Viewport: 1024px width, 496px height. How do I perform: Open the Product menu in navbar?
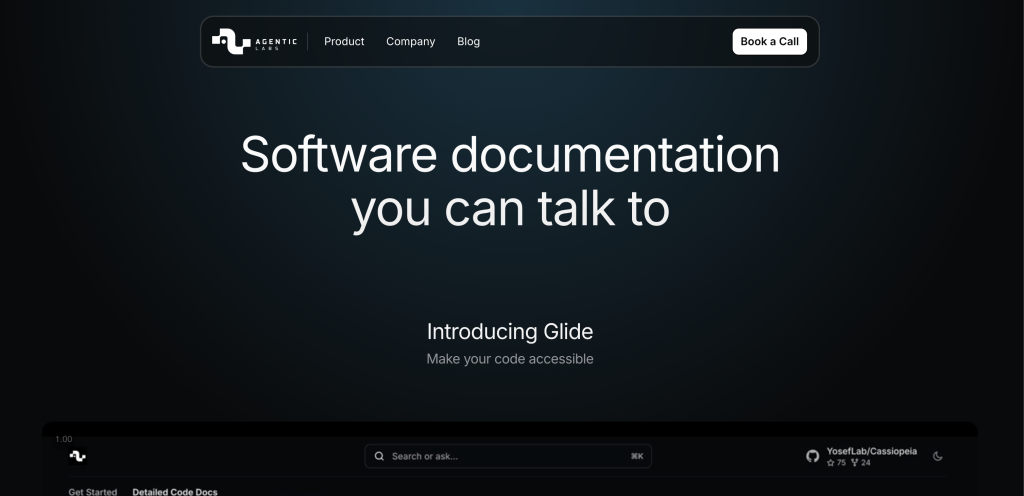click(x=344, y=41)
